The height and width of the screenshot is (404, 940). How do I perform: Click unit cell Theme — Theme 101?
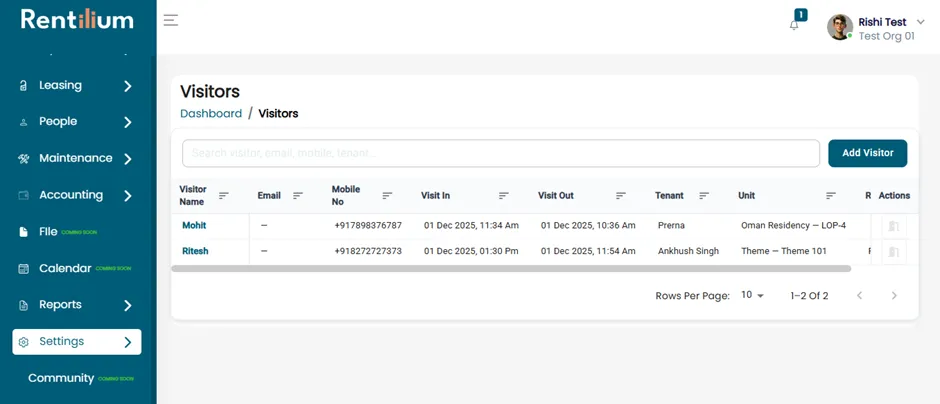tap(784, 251)
